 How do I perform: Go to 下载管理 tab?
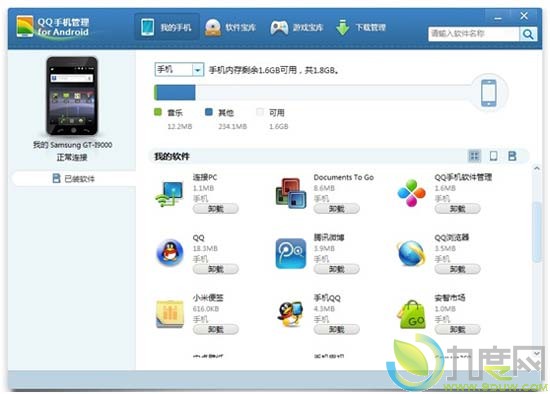[x=361, y=27]
